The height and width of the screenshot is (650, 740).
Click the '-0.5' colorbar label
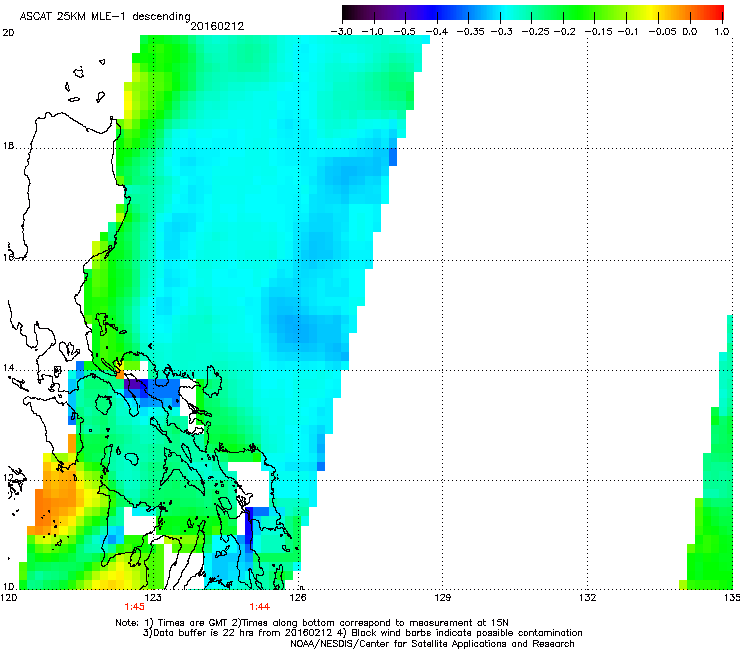[404, 32]
